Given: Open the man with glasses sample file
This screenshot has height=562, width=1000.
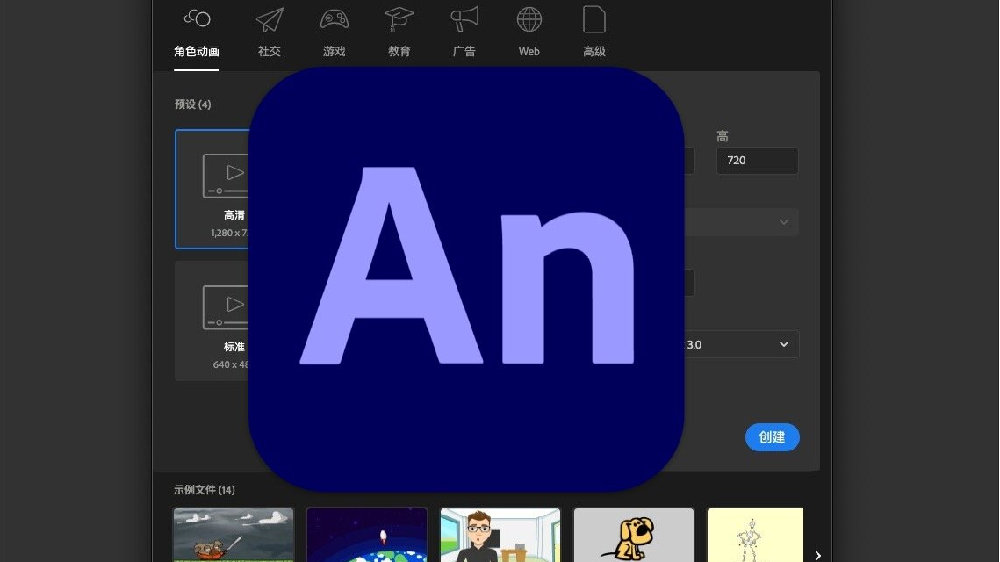Looking at the screenshot, I should point(501,535).
